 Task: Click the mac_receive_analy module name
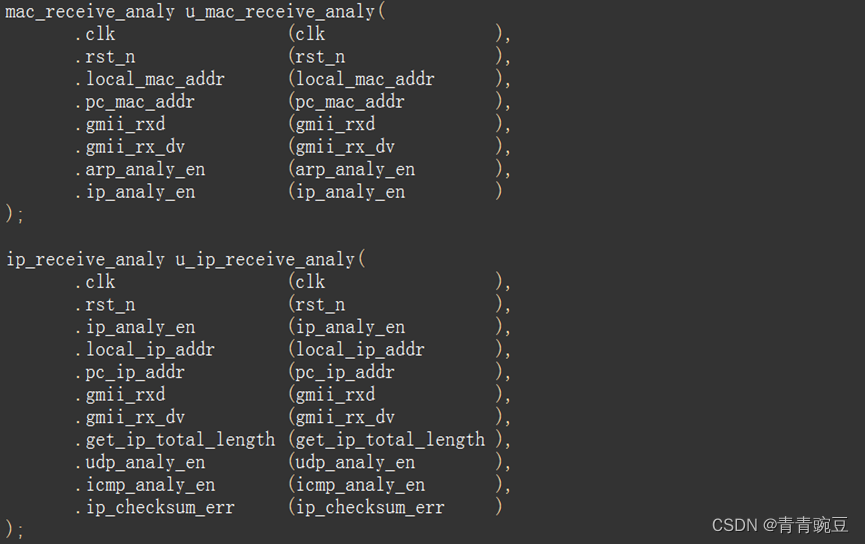(90, 12)
